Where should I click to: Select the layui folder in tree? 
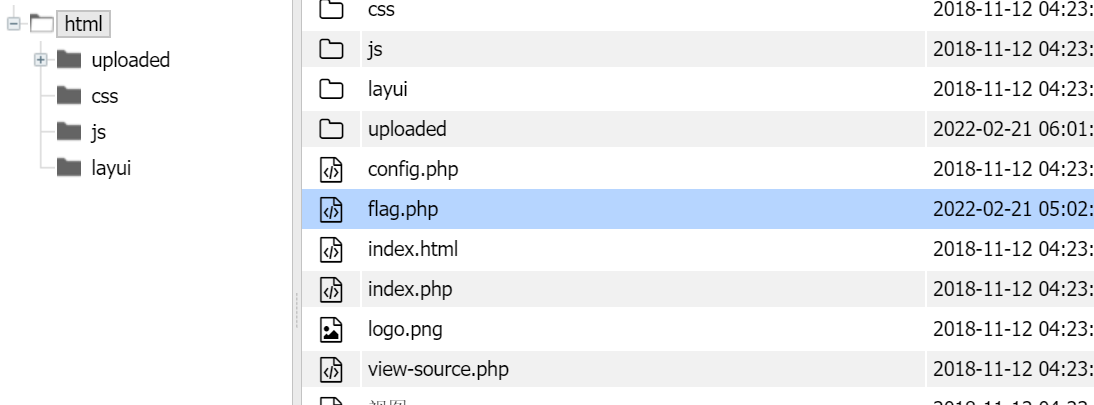click(111, 168)
